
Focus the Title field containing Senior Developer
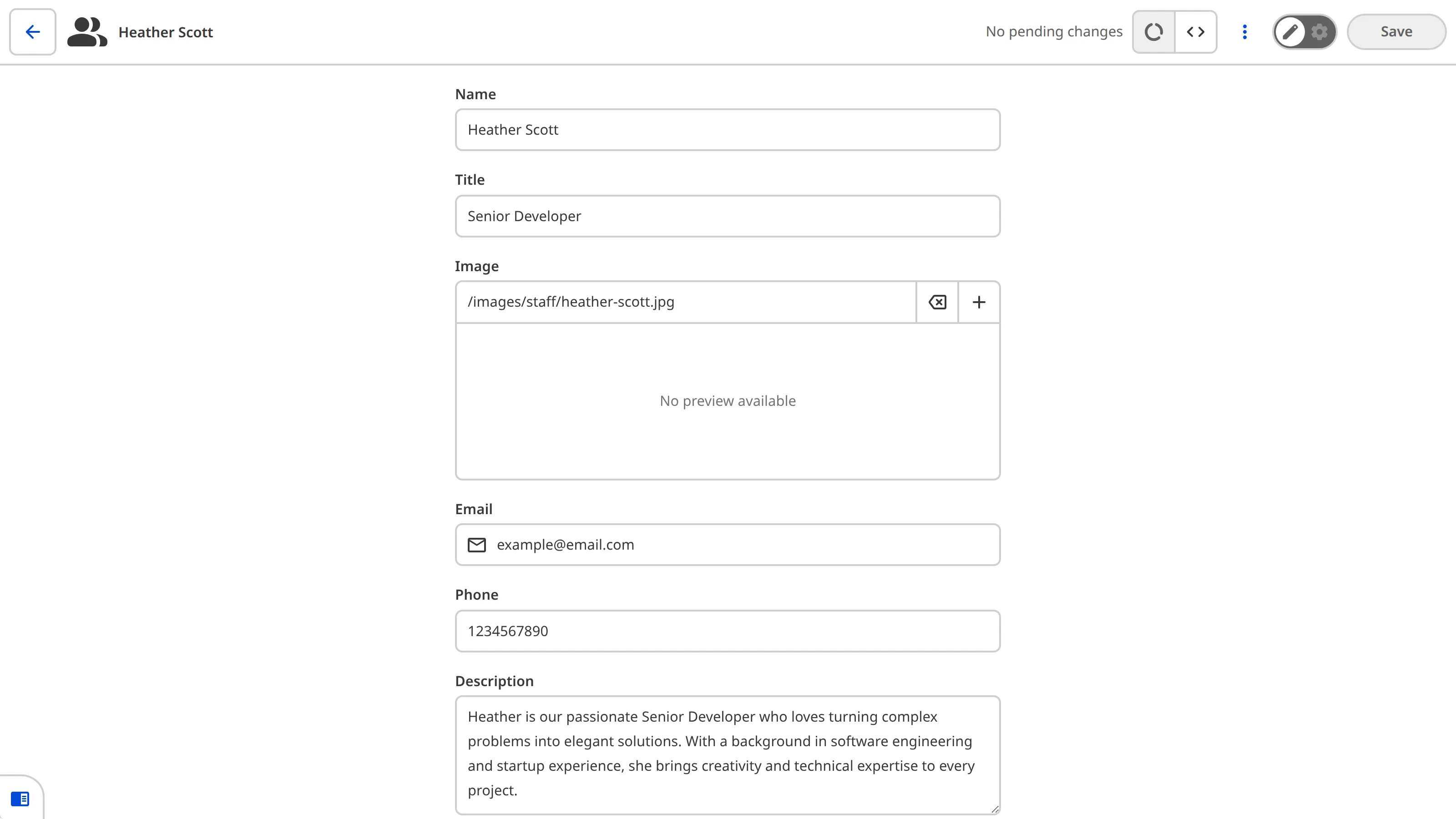(728, 217)
